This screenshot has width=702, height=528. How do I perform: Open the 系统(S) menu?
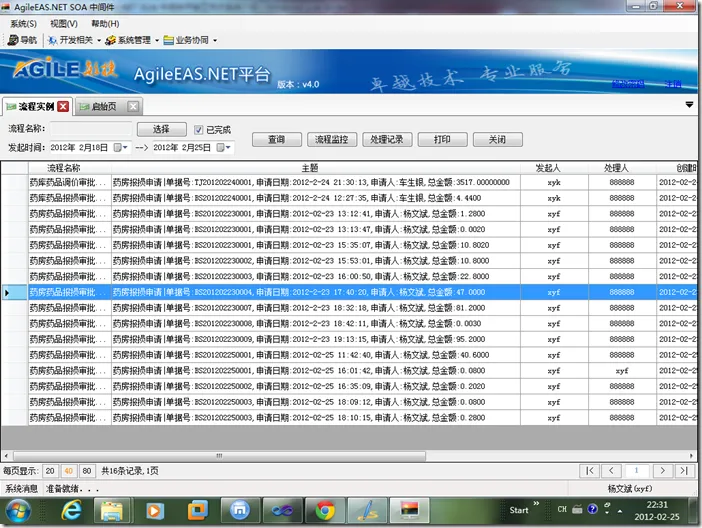(23, 24)
